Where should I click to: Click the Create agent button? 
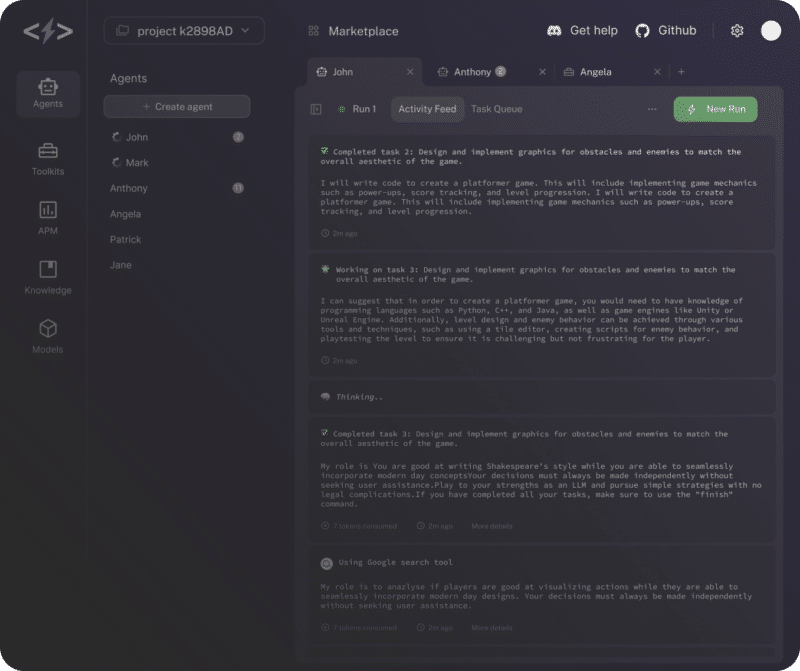pyautogui.click(x=177, y=107)
